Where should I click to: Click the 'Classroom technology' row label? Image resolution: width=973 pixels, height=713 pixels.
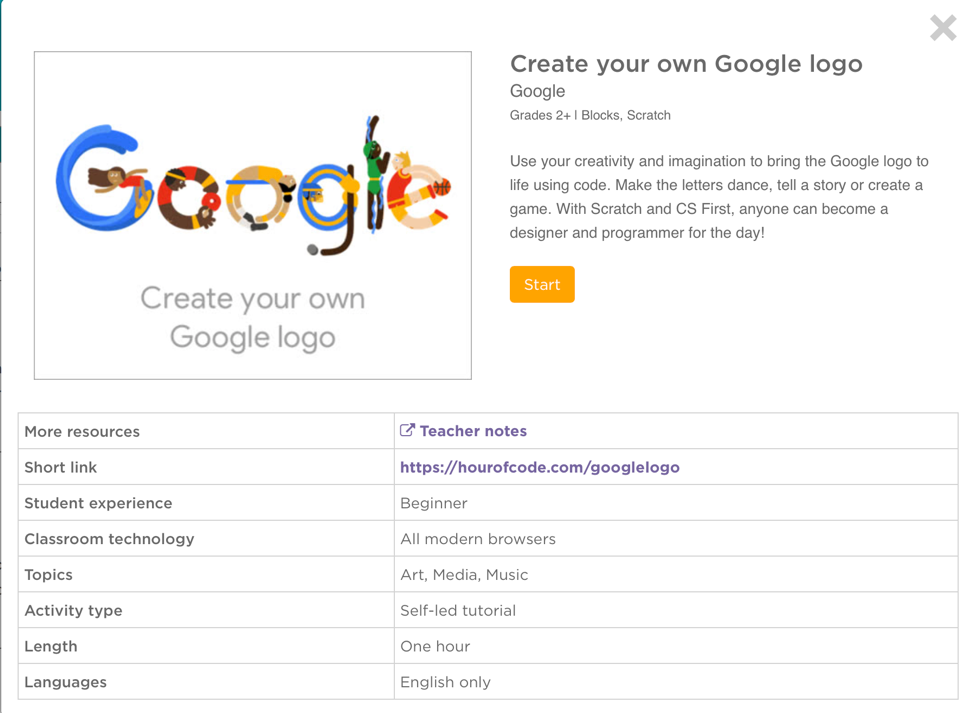pyautogui.click(x=109, y=539)
